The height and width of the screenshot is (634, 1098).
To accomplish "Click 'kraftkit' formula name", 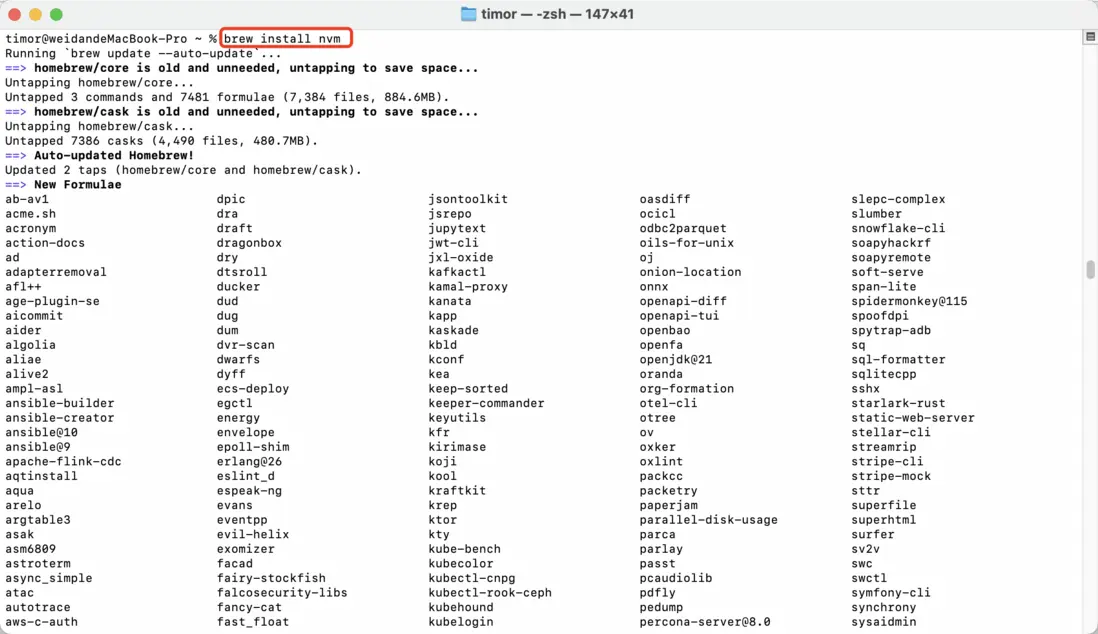I will point(457,491).
